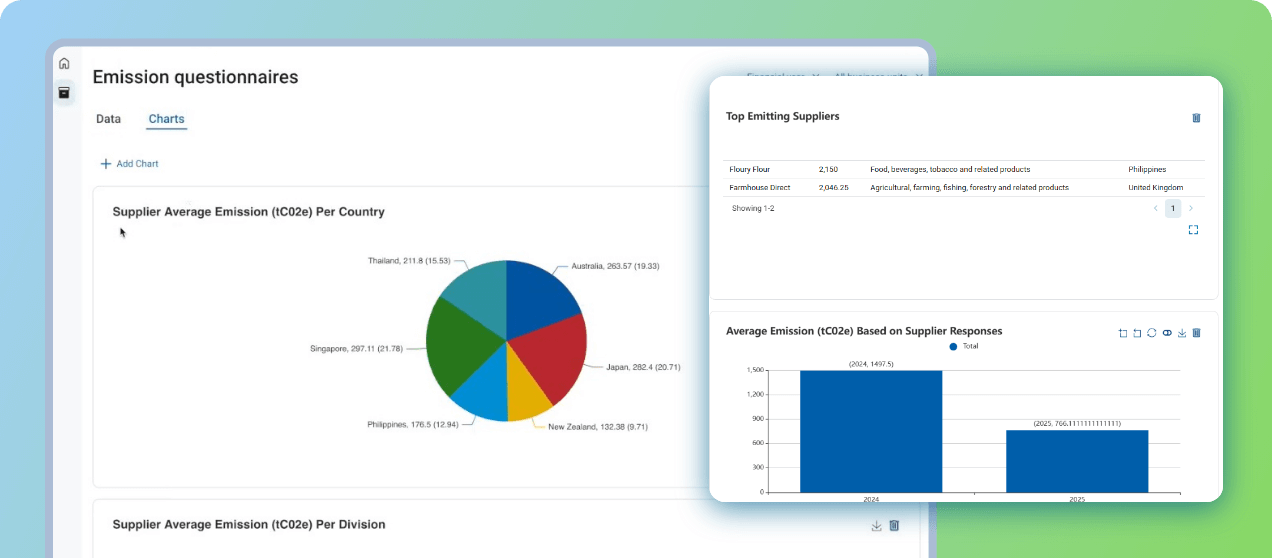Expand Top Emitting Suppliers table to fullscreen

[1193, 230]
